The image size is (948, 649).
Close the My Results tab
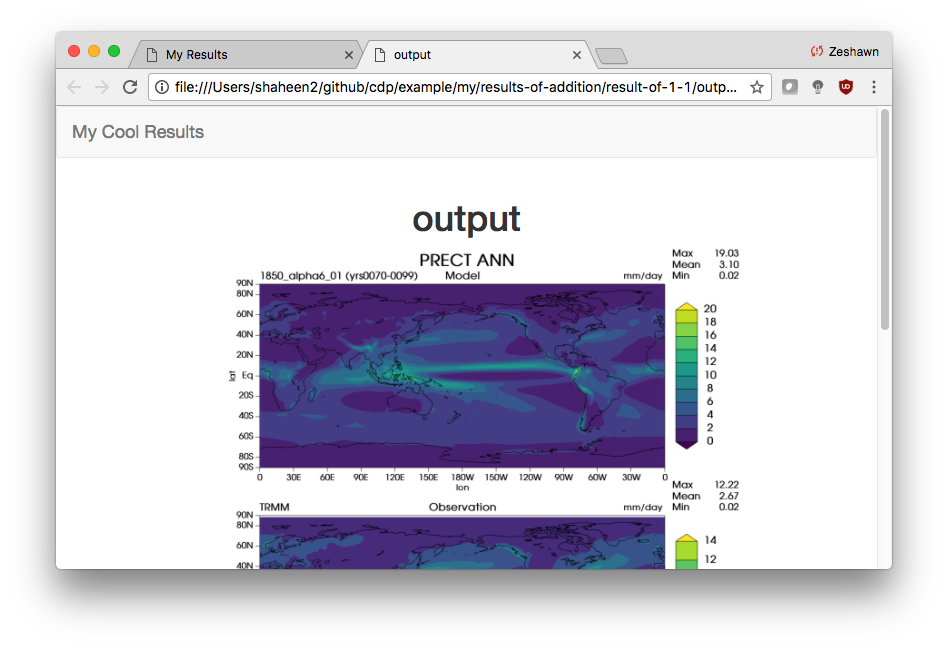(348, 55)
